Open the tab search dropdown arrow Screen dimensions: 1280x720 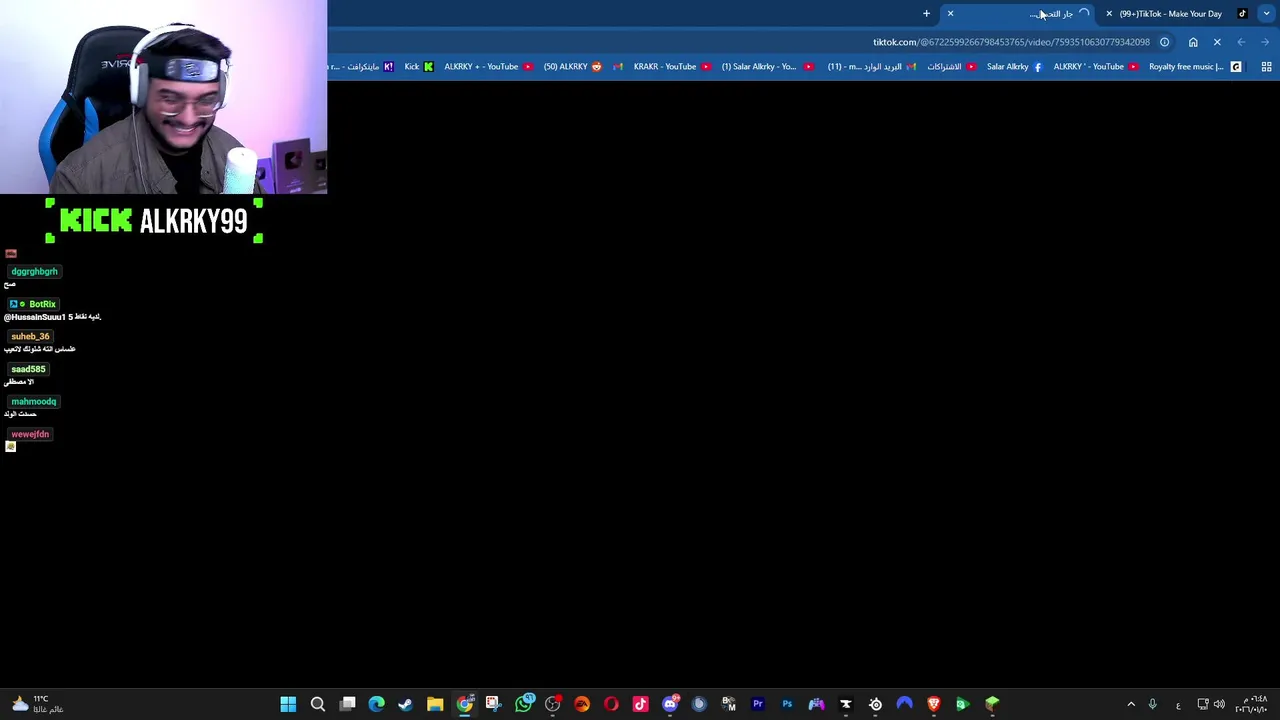(x=1267, y=14)
